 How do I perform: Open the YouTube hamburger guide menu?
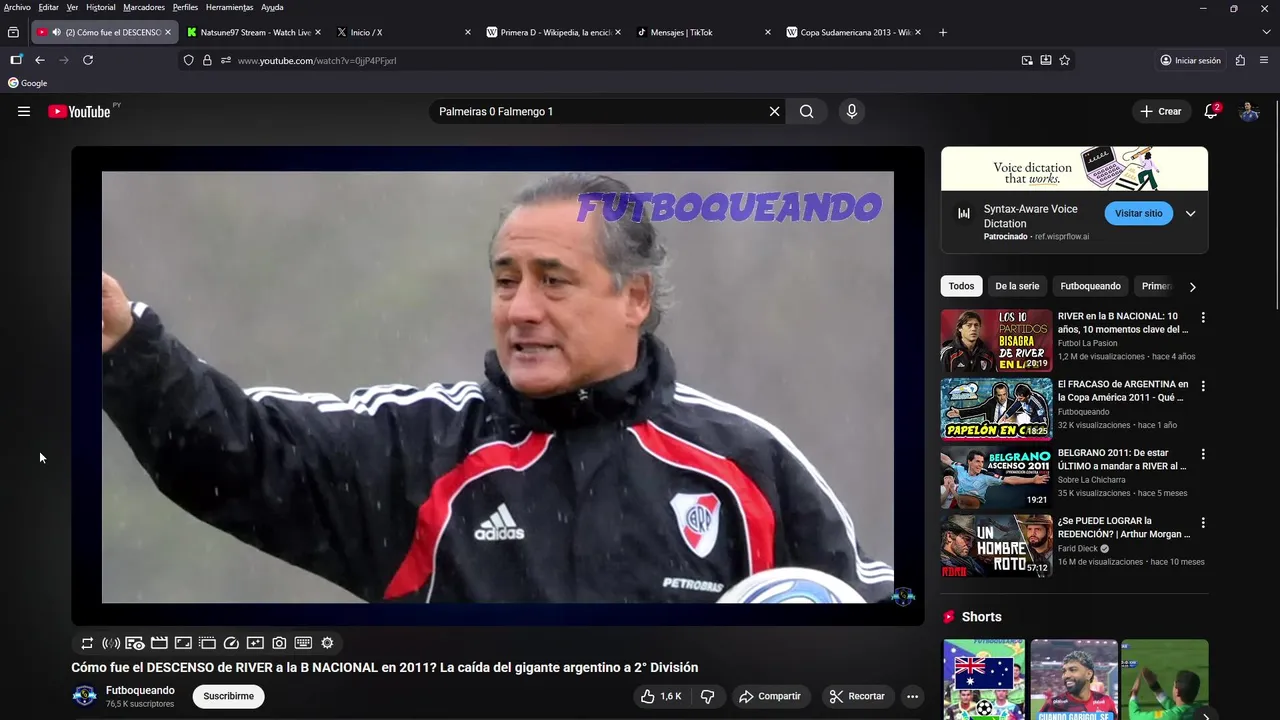tap(24, 111)
